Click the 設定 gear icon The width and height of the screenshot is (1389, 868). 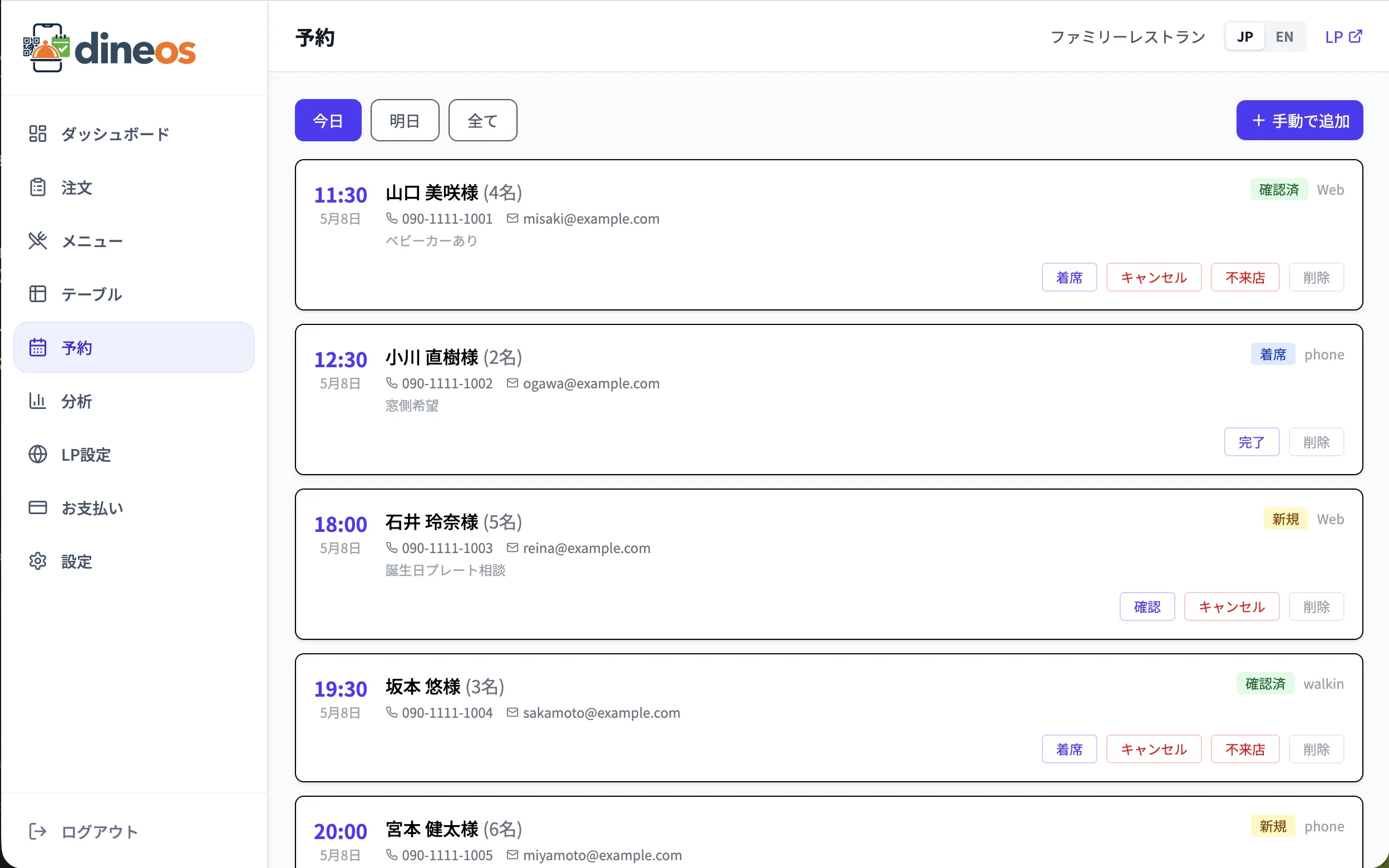tap(38, 561)
